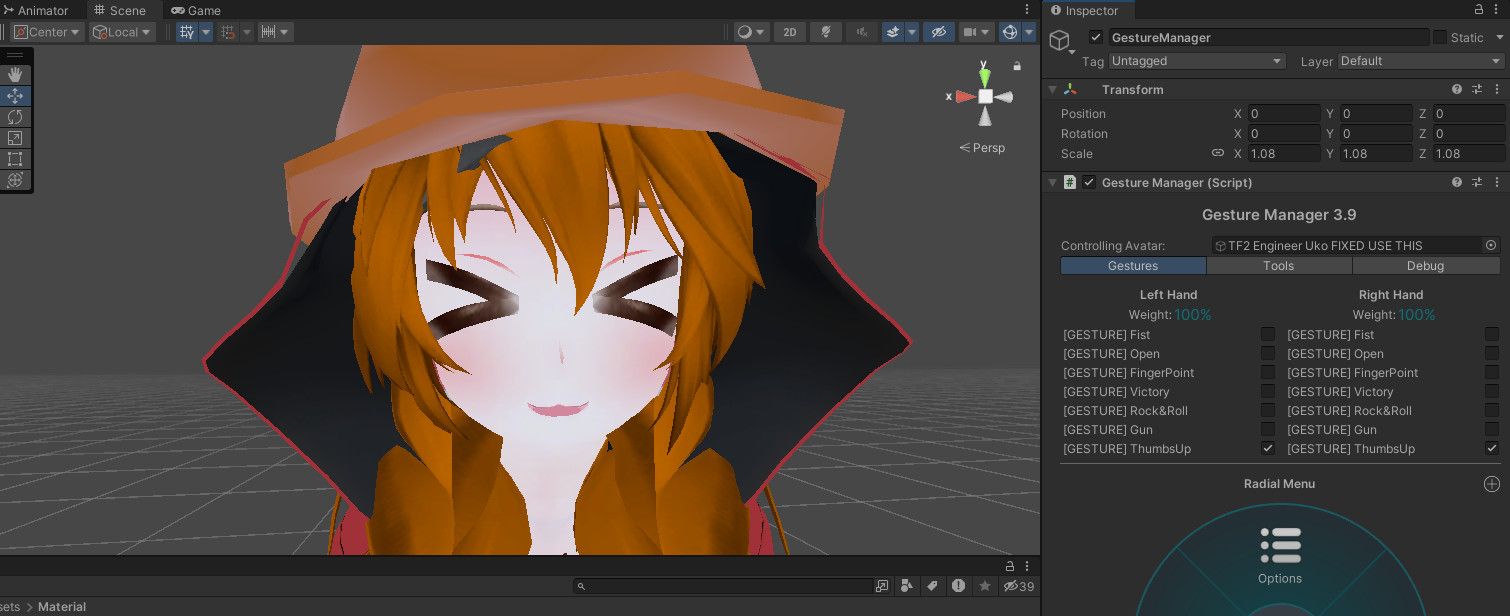
Task: Collapse the Transform component
Action: click(1052, 89)
